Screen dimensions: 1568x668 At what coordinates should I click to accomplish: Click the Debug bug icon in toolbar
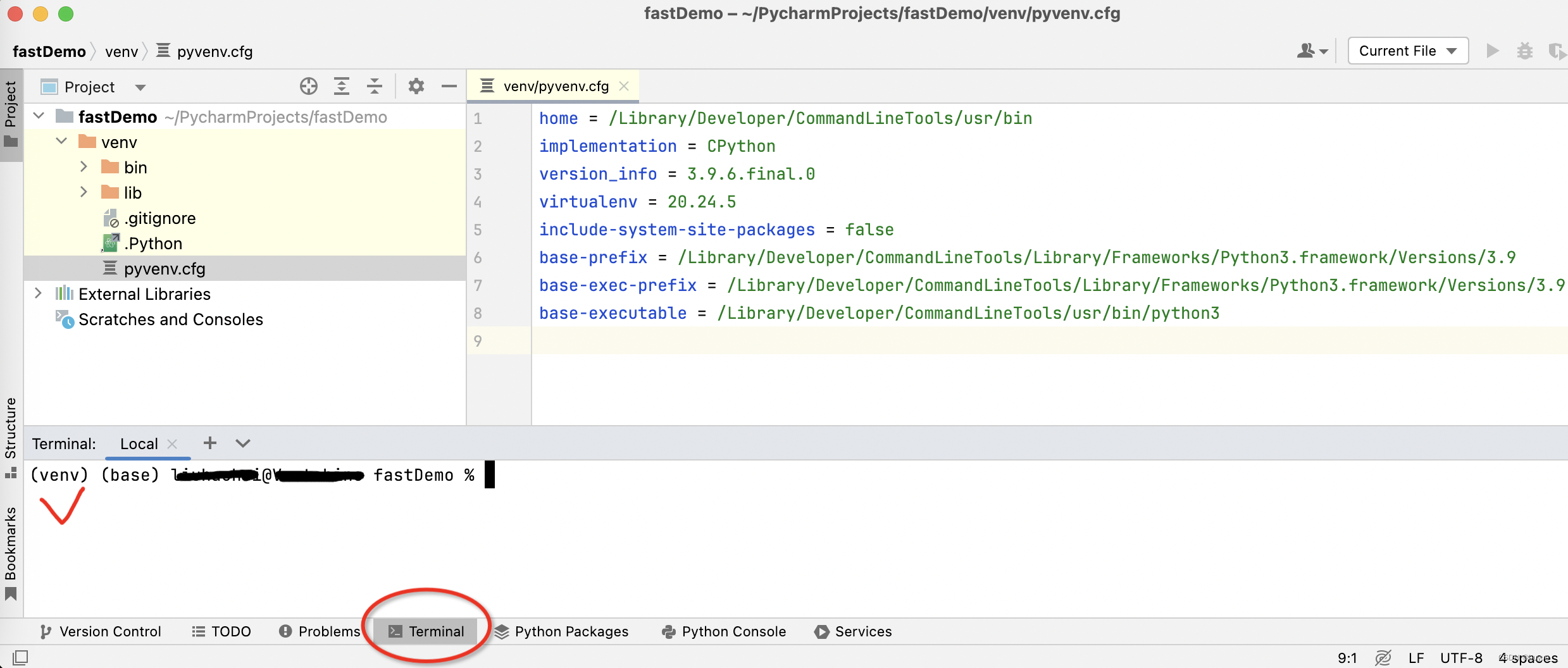coord(1525,51)
